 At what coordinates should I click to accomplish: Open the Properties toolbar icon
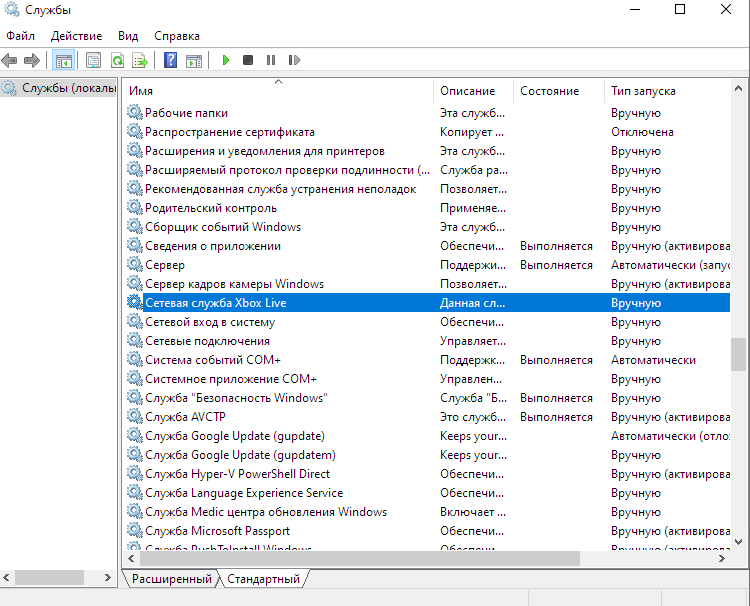click(x=93, y=60)
